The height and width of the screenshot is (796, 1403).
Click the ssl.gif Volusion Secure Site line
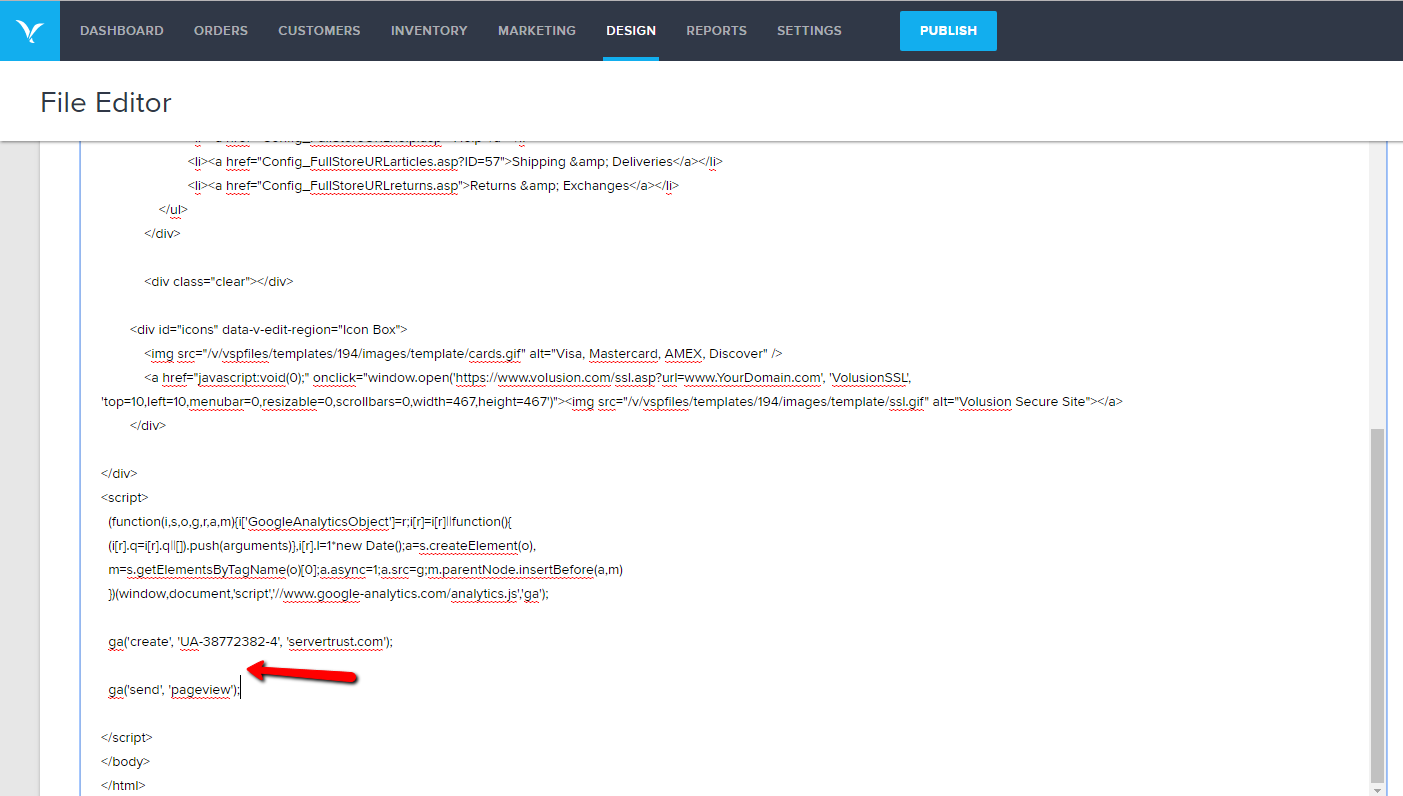point(612,401)
